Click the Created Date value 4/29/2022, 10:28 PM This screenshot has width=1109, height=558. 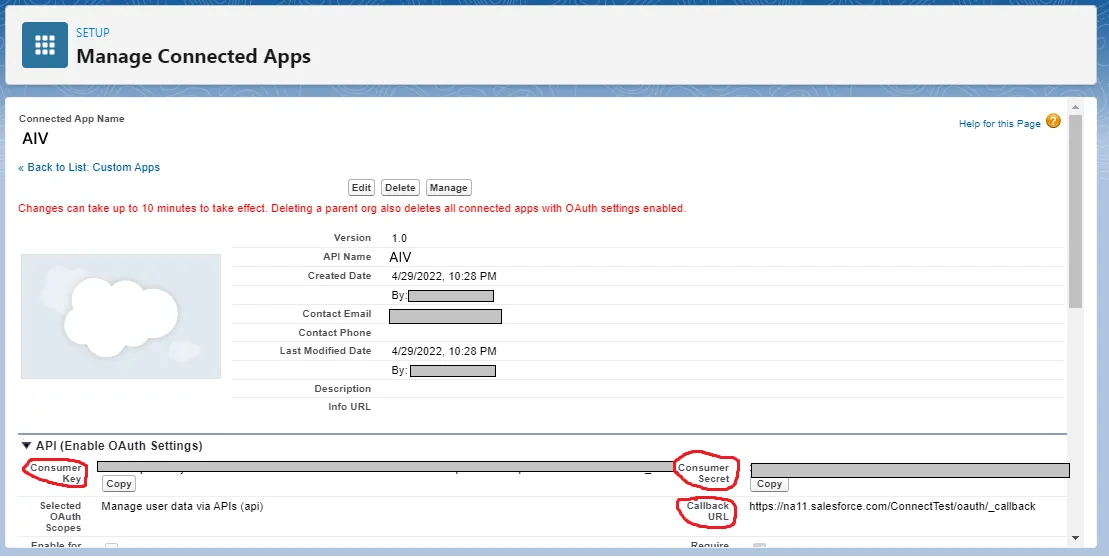coord(444,276)
